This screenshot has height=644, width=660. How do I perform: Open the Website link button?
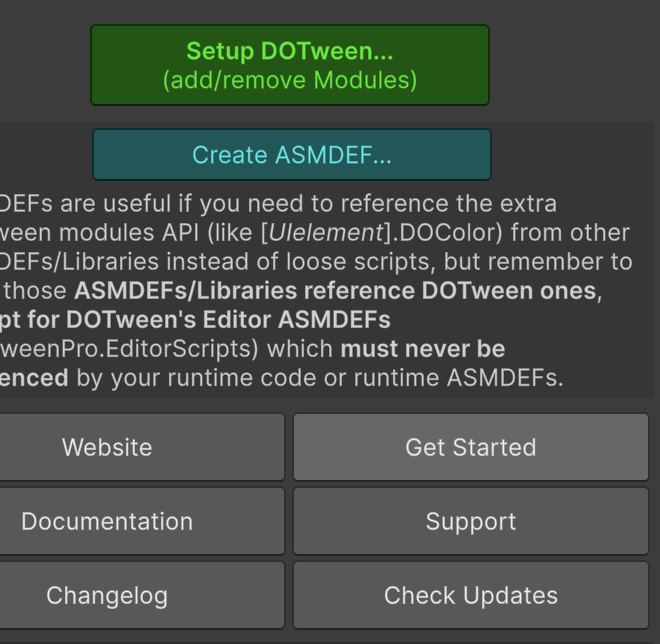click(142, 447)
